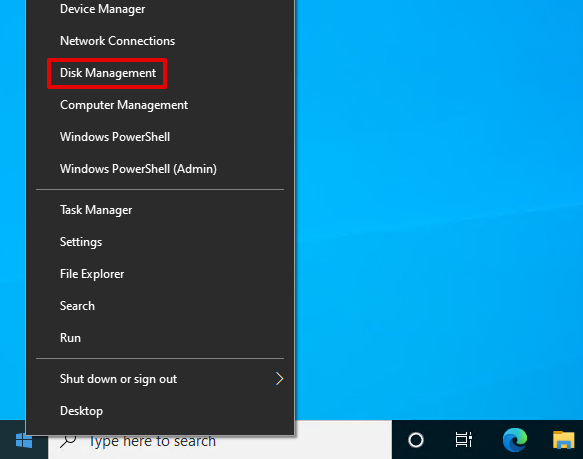Open File Explorer folder icon on taskbar
The width and height of the screenshot is (583, 459).
click(x=564, y=440)
